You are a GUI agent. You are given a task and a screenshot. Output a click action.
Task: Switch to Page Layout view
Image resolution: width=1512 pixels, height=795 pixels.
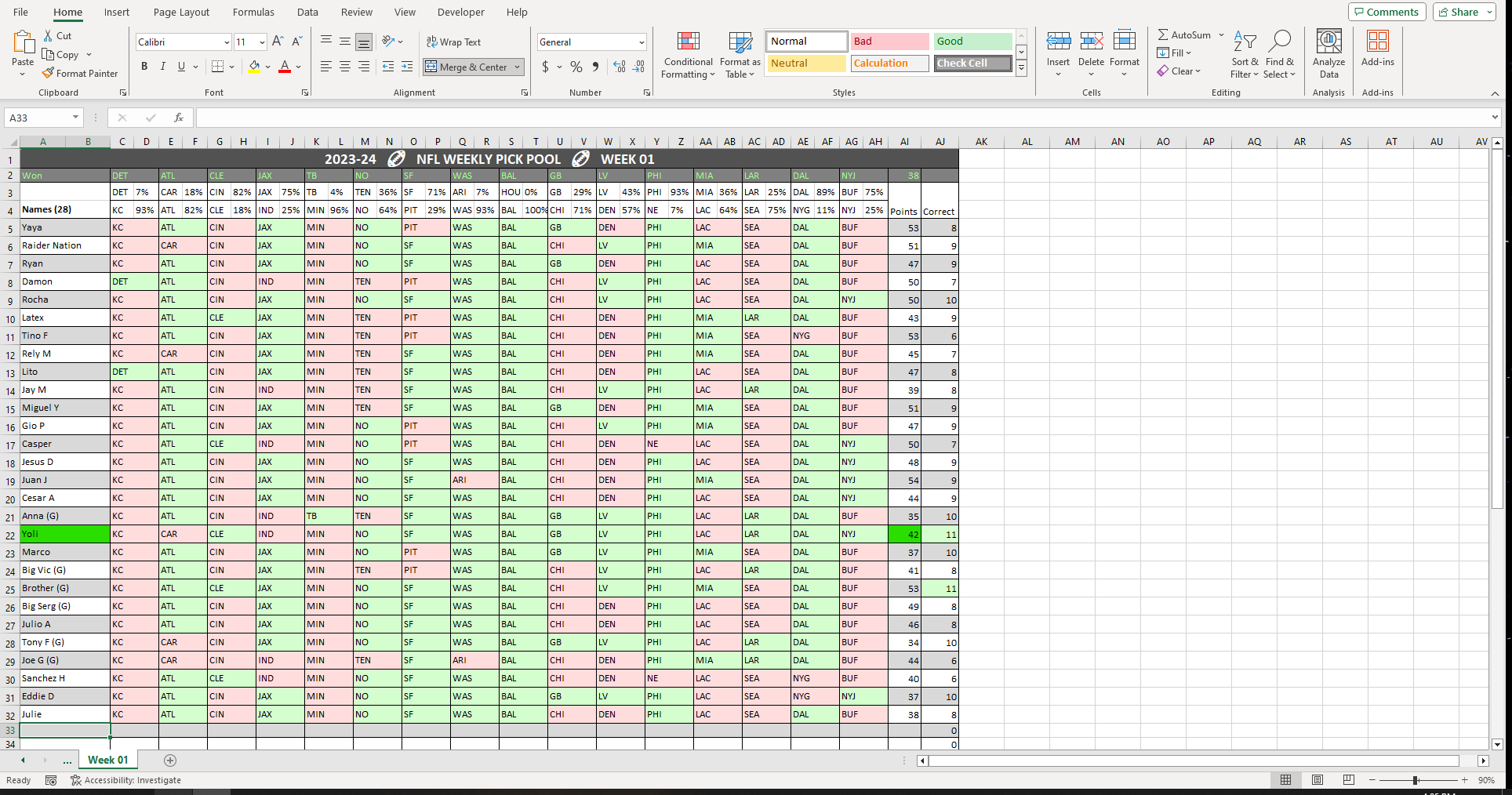coord(1318,780)
